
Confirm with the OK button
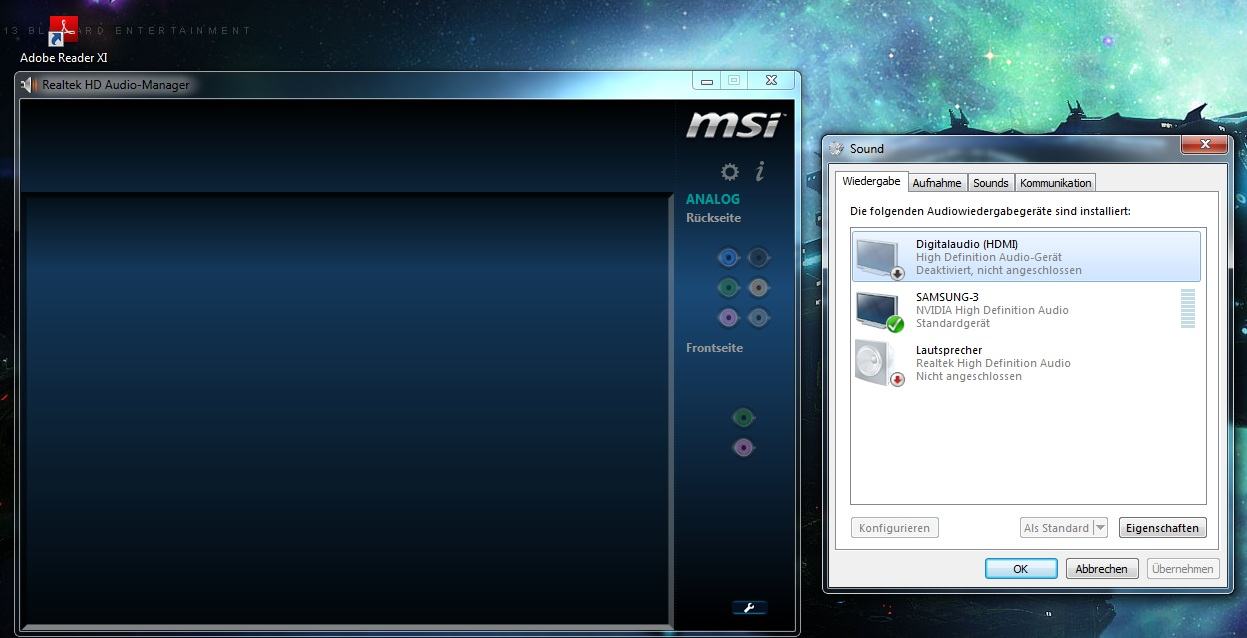click(x=1021, y=569)
